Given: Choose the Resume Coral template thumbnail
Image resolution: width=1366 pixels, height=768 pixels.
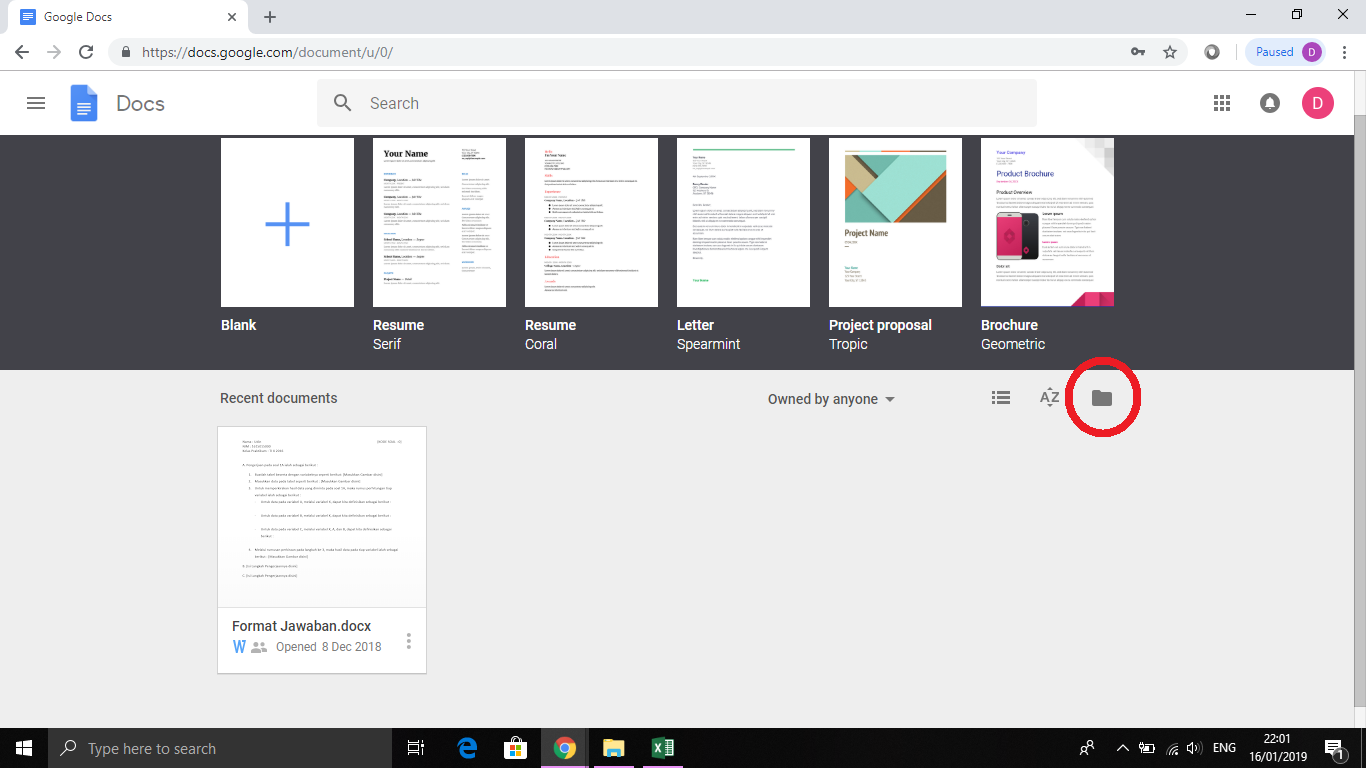Looking at the screenshot, I should 591,222.
